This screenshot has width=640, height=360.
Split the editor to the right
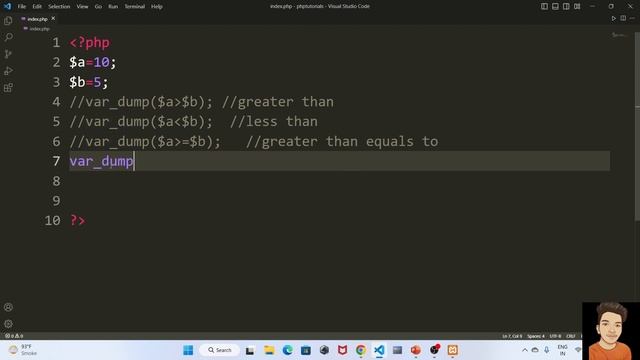[623, 18]
